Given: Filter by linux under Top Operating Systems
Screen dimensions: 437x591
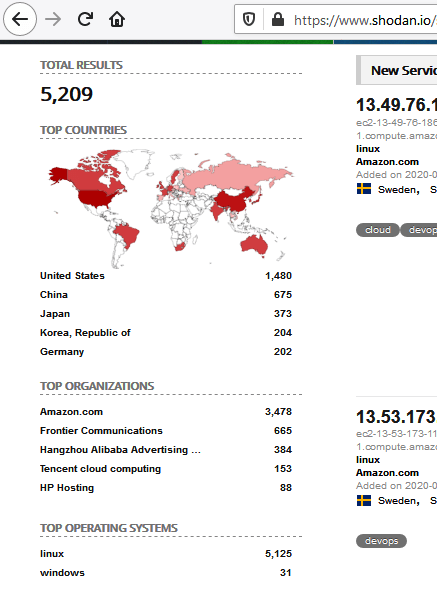Looking at the screenshot, I should 52,554.
